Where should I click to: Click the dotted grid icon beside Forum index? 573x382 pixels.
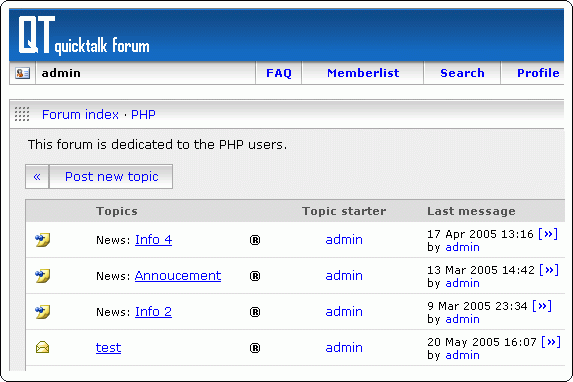click(22, 114)
